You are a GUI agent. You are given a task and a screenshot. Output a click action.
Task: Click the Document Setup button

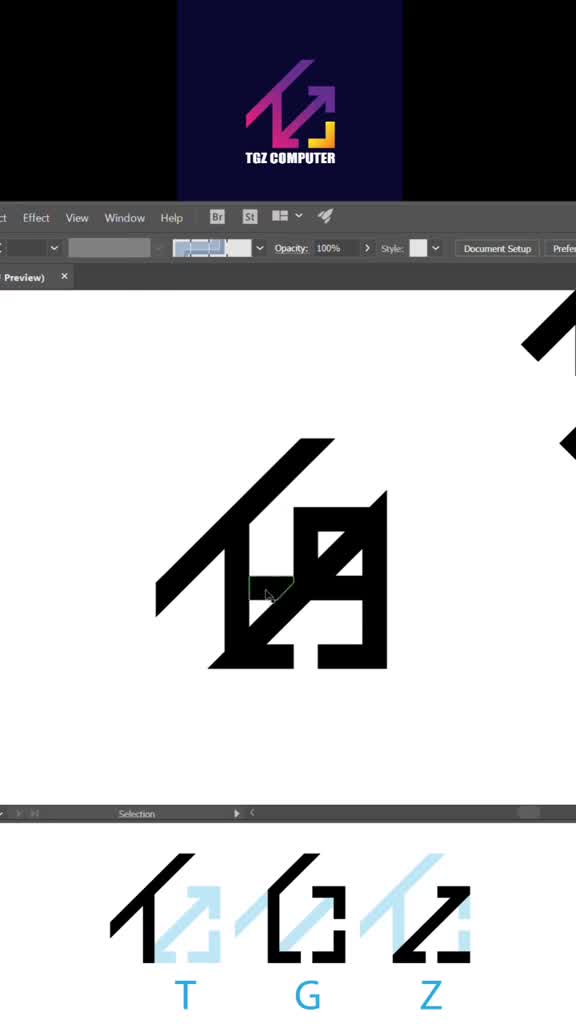point(497,249)
